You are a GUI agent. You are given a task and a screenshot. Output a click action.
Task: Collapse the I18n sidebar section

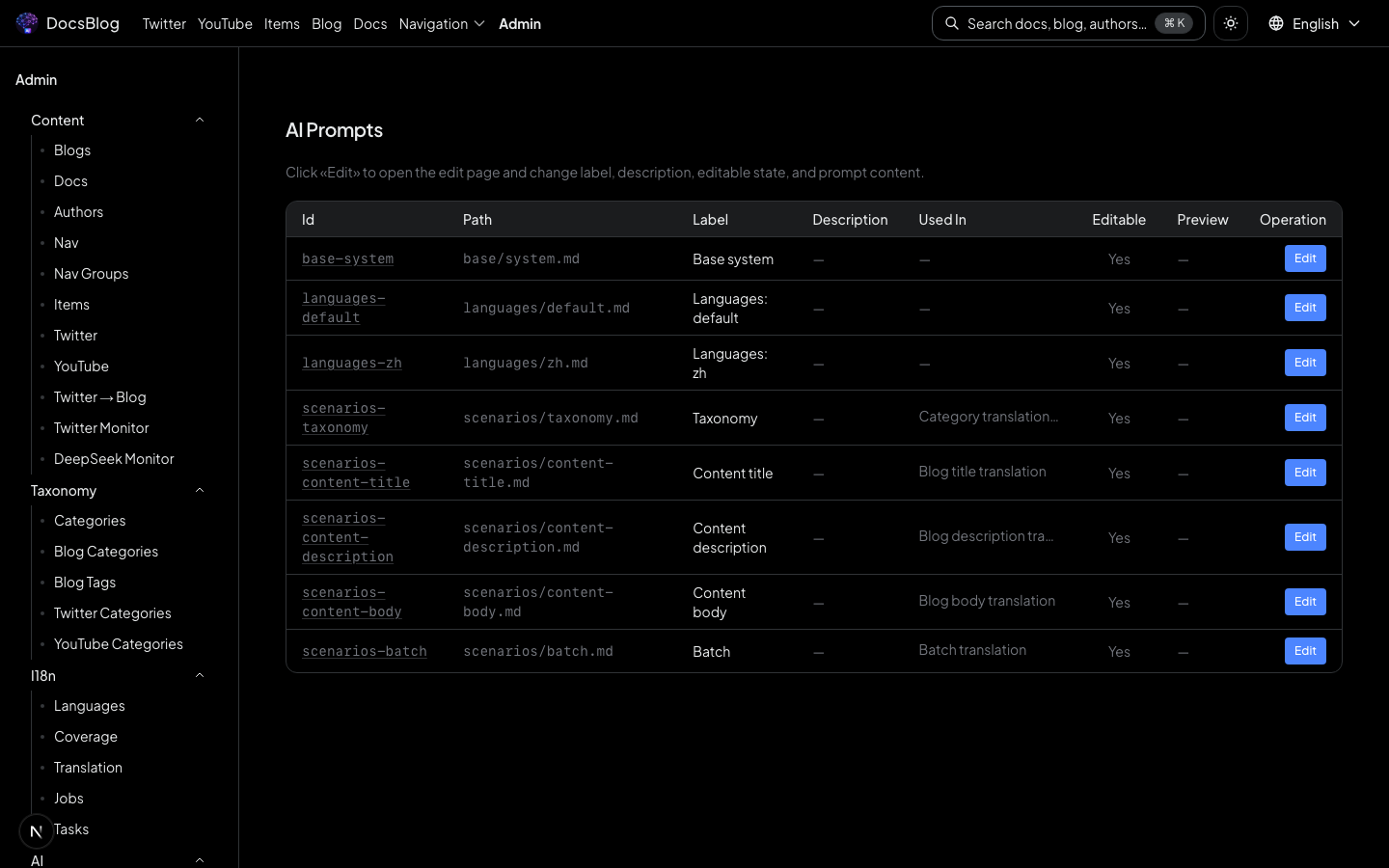coord(200,676)
